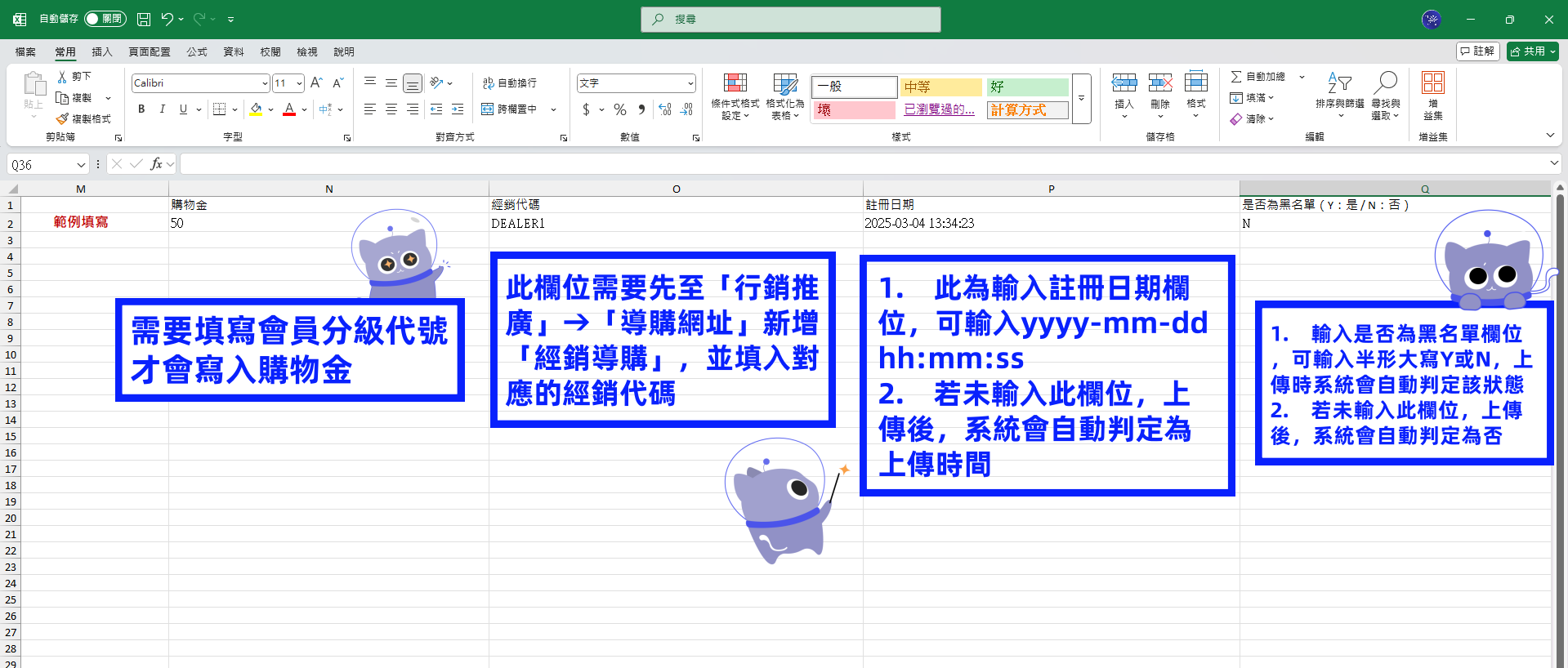The width and height of the screenshot is (1568, 668).
Task: Apply the 中等 yellow cell style
Action: coord(941,87)
